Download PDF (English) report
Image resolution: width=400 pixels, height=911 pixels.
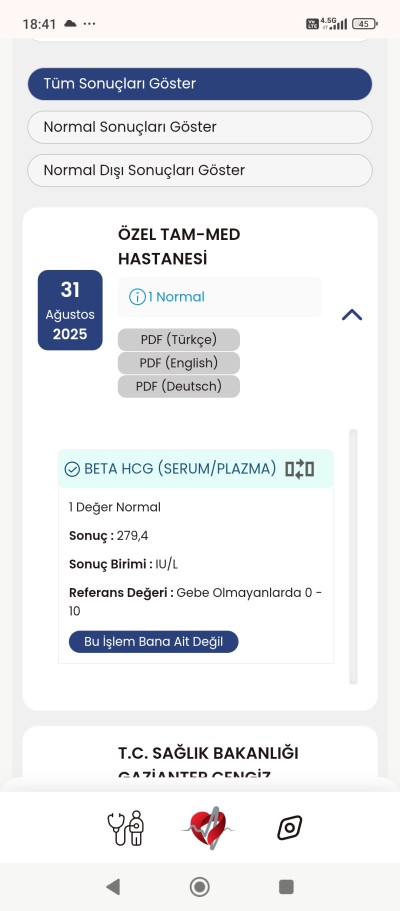pyautogui.click(x=178, y=363)
